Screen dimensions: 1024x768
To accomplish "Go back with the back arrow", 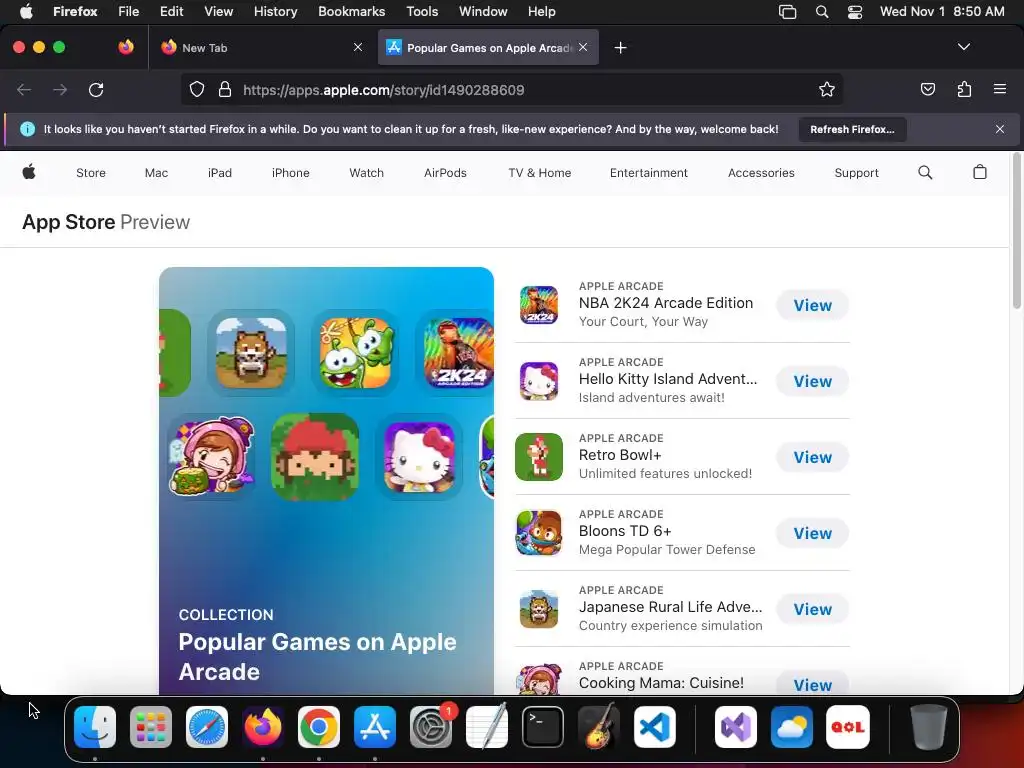I will click(x=24, y=89).
